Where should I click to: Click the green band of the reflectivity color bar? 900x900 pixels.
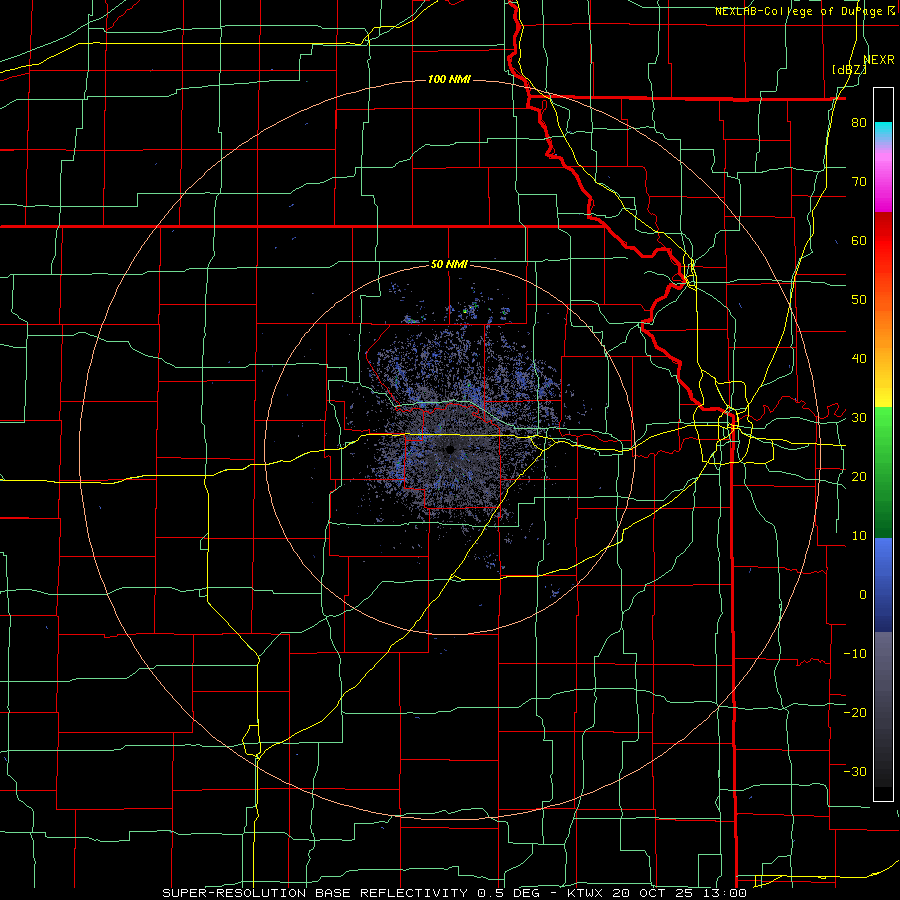[x=883, y=472]
